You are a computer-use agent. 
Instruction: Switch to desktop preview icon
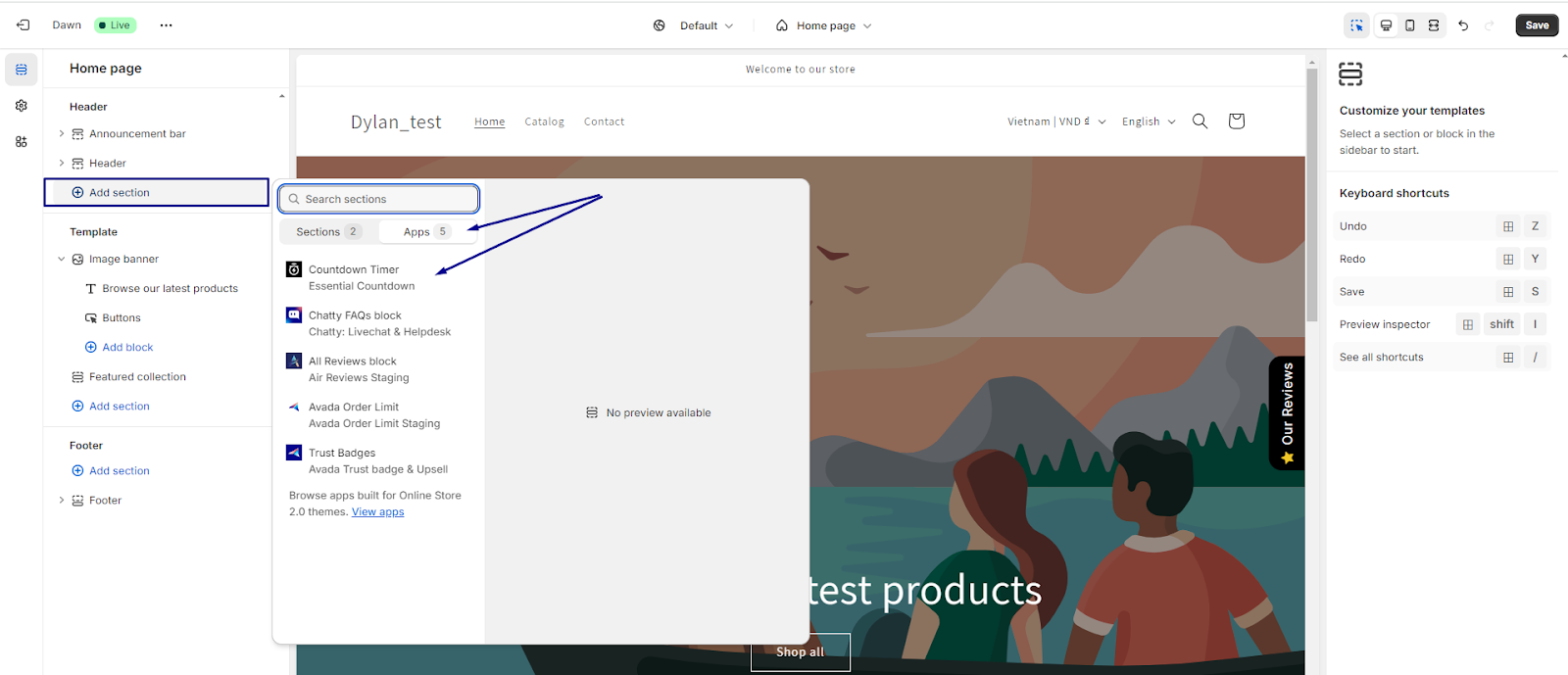(1386, 25)
